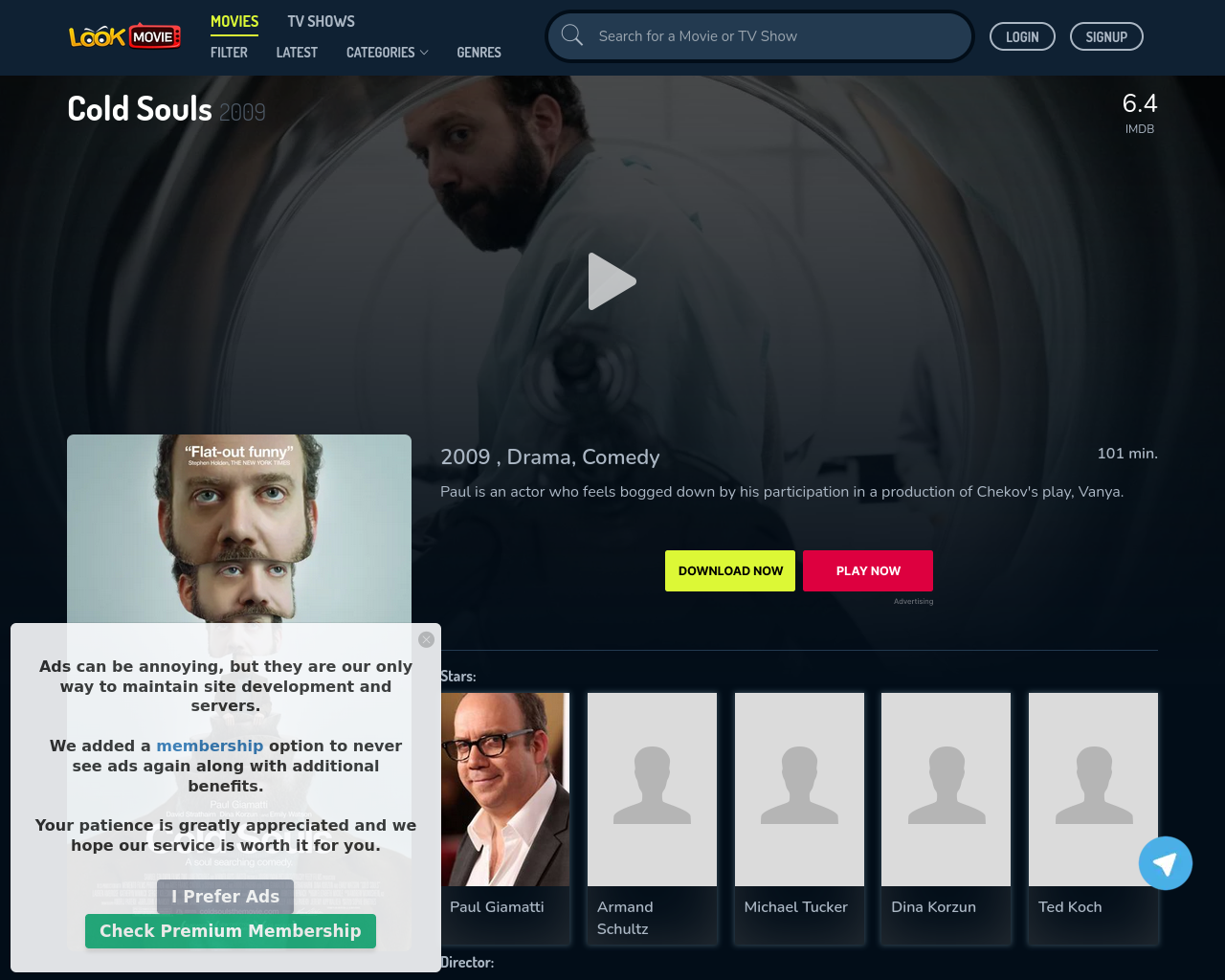Click the search magnifier icon
Screen dimensions: 1225x980
572,35
